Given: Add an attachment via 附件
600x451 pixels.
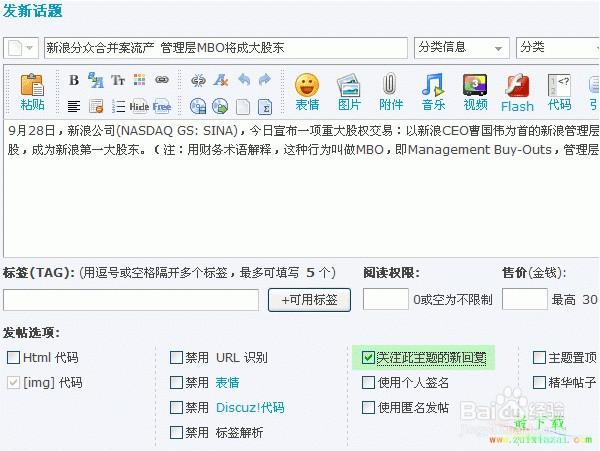Looking at the screenshot, I should (x=391, y=92).
